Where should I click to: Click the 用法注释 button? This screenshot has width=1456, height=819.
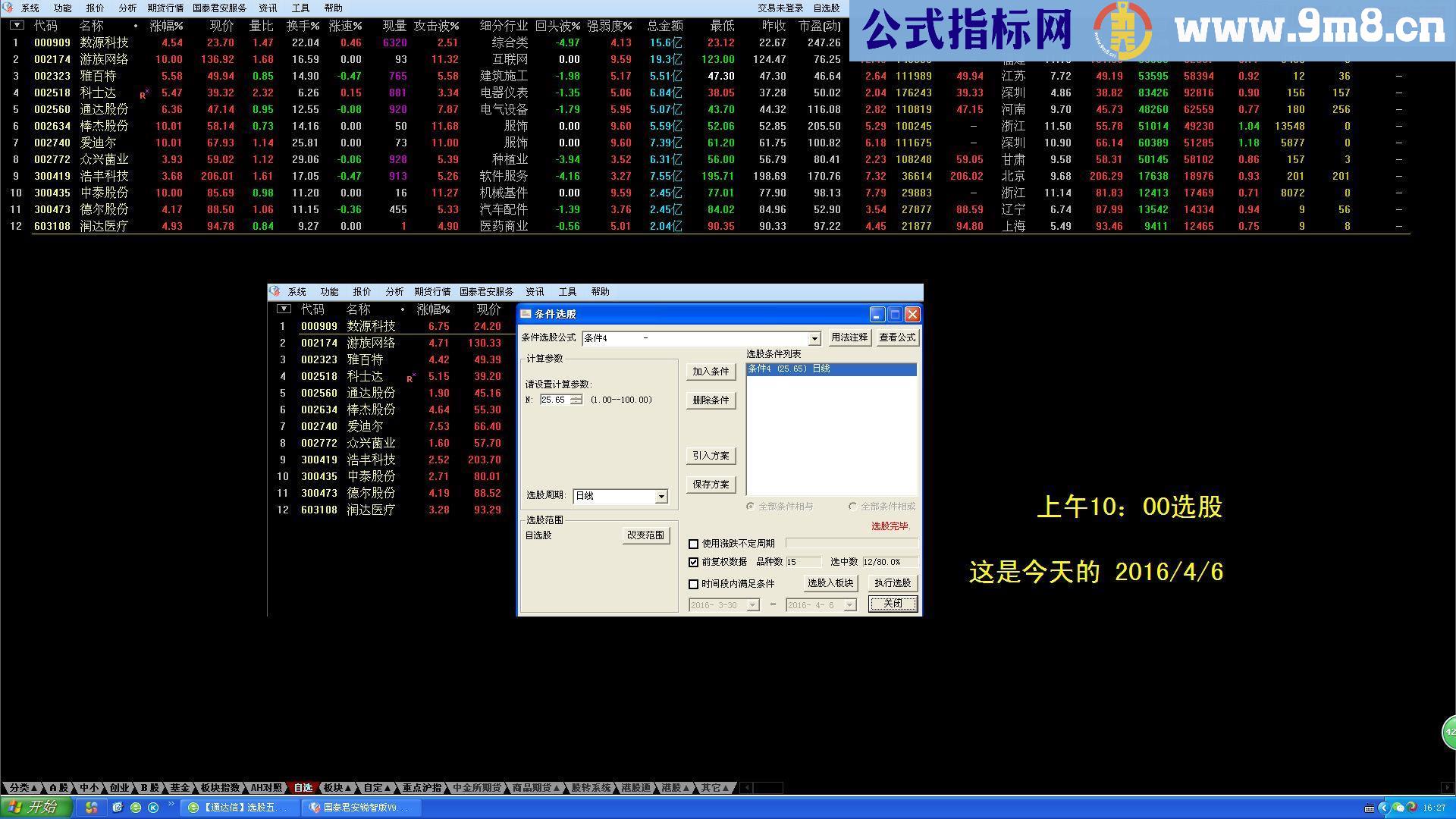[x=849, y=337]
